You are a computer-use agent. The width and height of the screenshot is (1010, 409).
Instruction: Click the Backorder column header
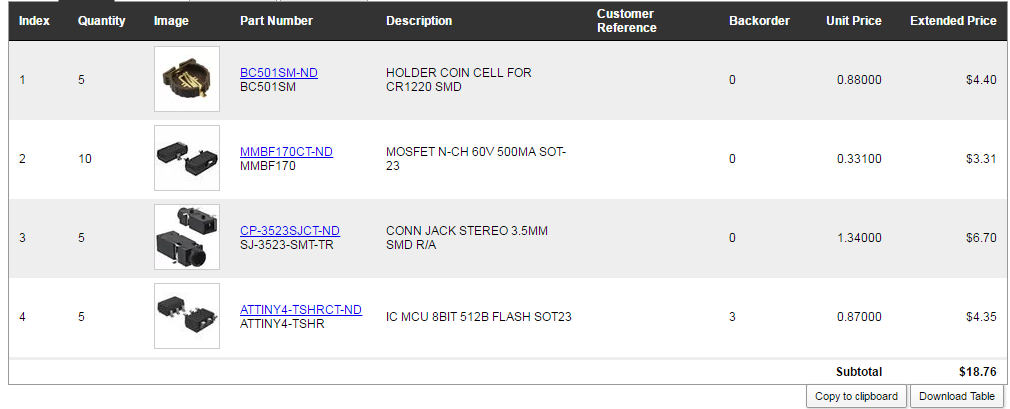point(759,21)
